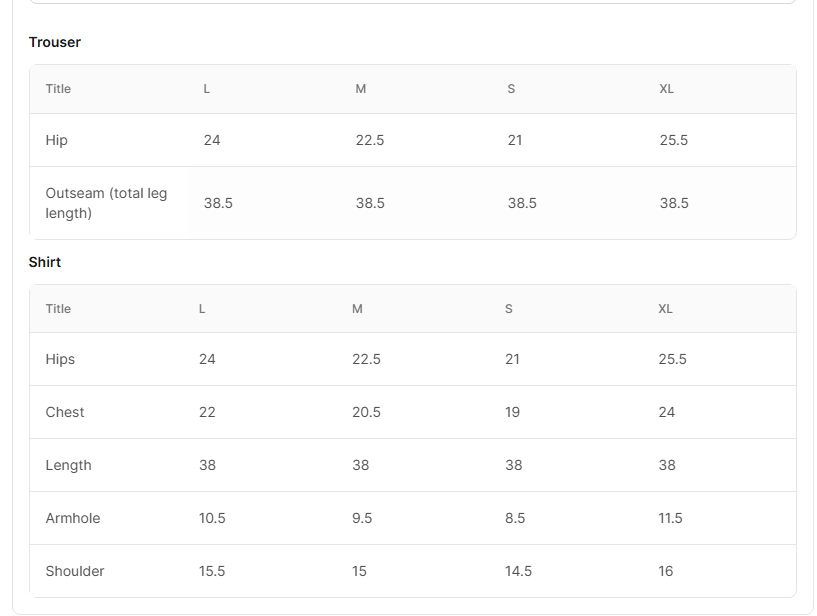Select the Armhole value 11.5
The height and width of the screenshot is (616, 817).
click(x=670, y=518)
